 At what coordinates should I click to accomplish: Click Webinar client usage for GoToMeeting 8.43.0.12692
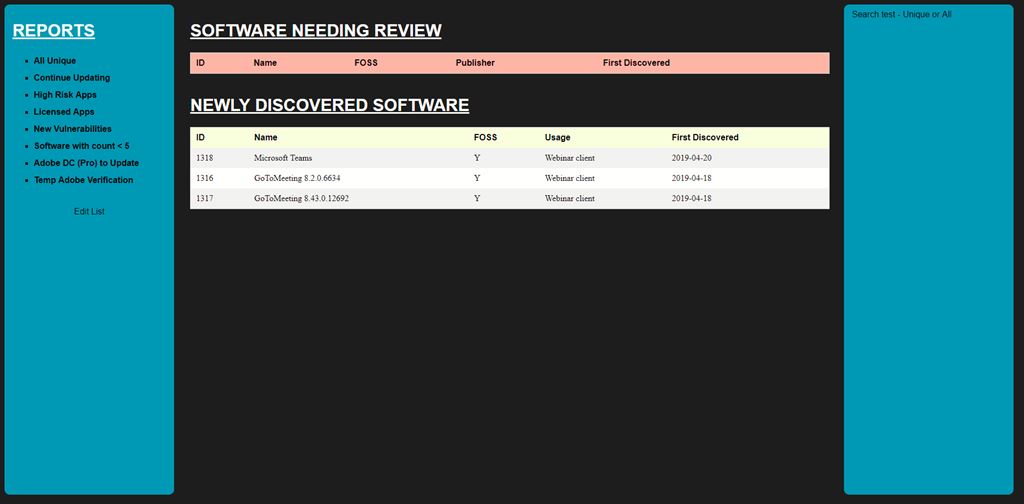tap(569, 198)
